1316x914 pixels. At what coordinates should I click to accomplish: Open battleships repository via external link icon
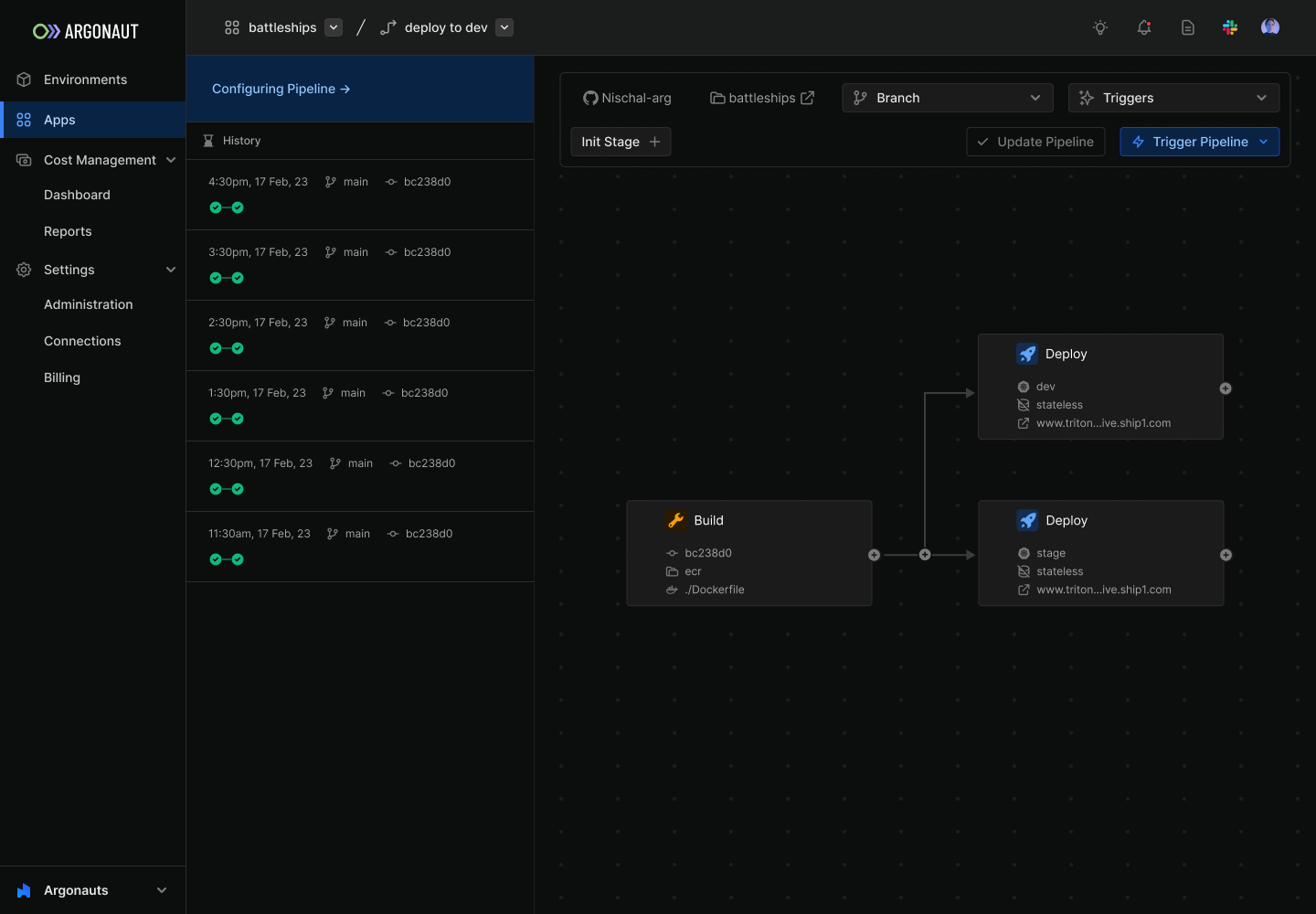click(808, 97)
